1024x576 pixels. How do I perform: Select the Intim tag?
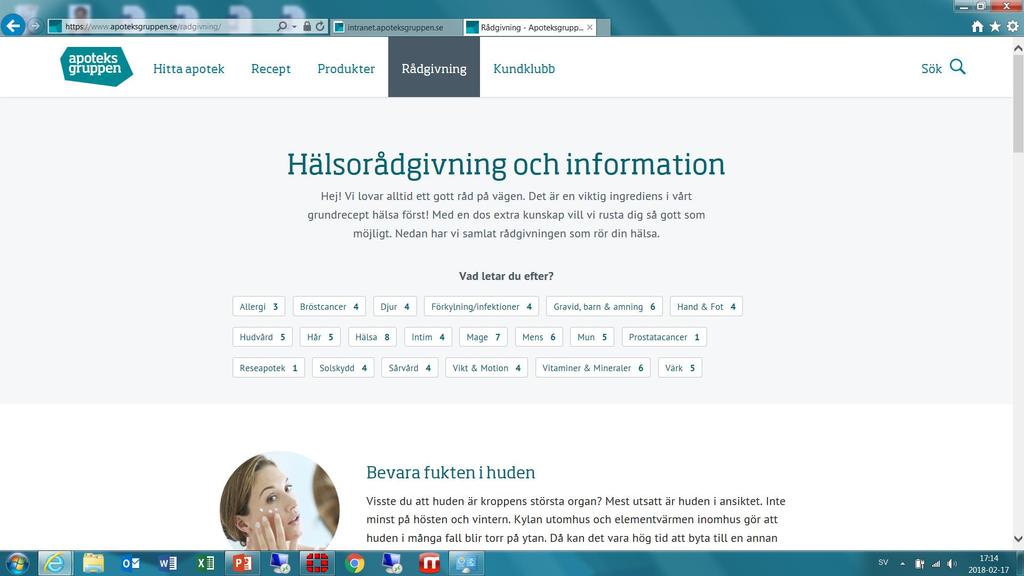(x=428, y=338)
